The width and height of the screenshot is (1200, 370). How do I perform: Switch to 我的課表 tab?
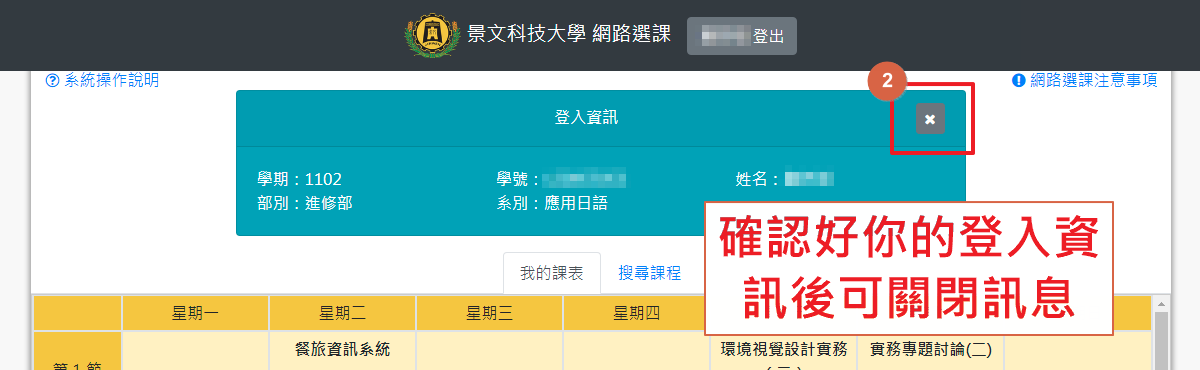point(552,272)
